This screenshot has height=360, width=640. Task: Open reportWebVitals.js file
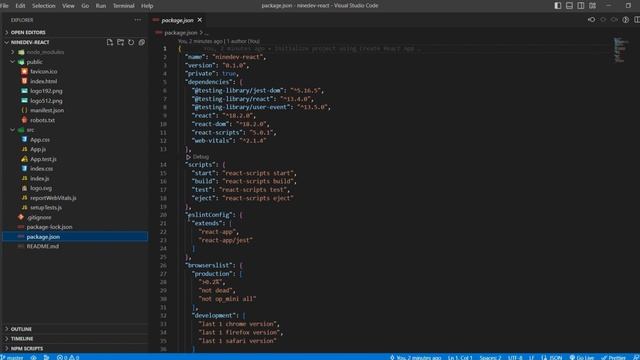pos(53,198)
